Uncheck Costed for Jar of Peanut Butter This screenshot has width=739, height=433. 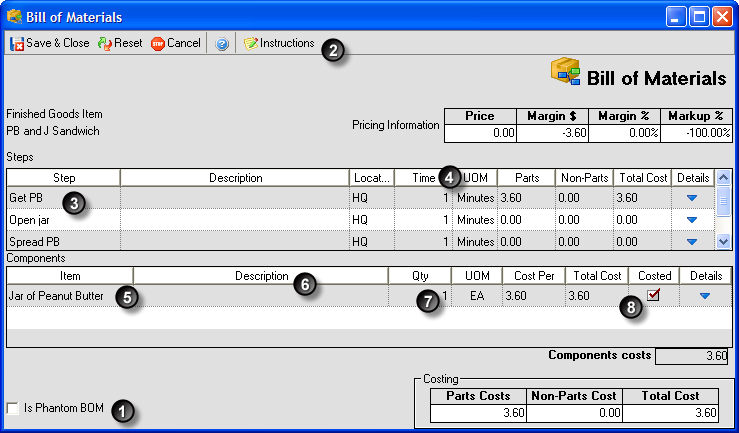(x=654, y=295)
